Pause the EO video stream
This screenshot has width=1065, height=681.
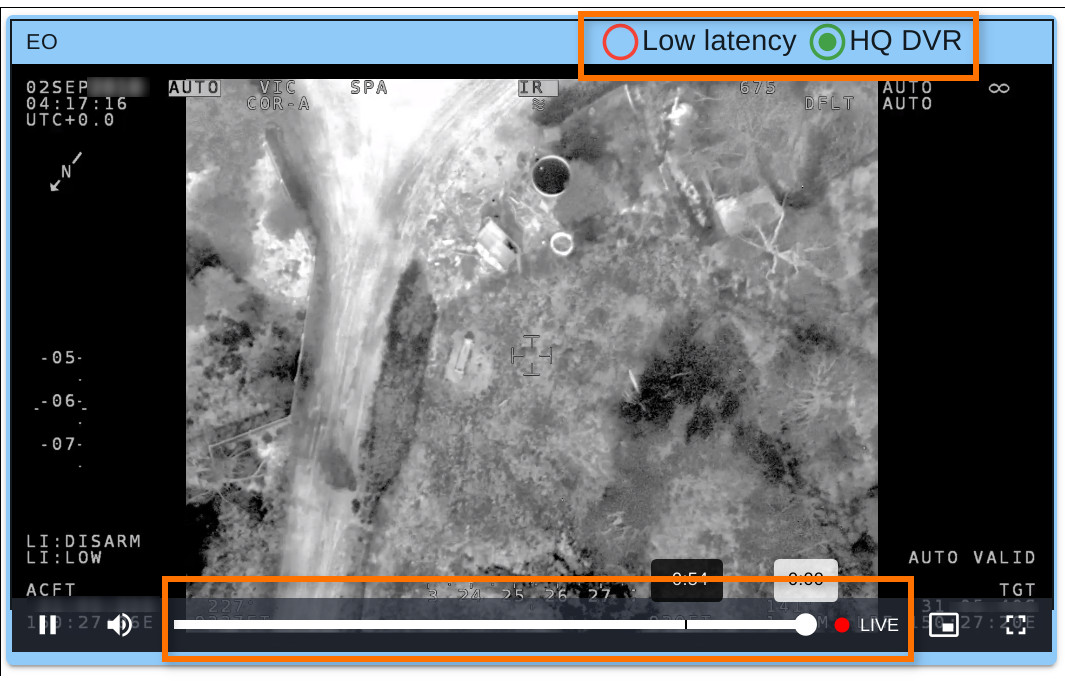click(x=47, y=626)
